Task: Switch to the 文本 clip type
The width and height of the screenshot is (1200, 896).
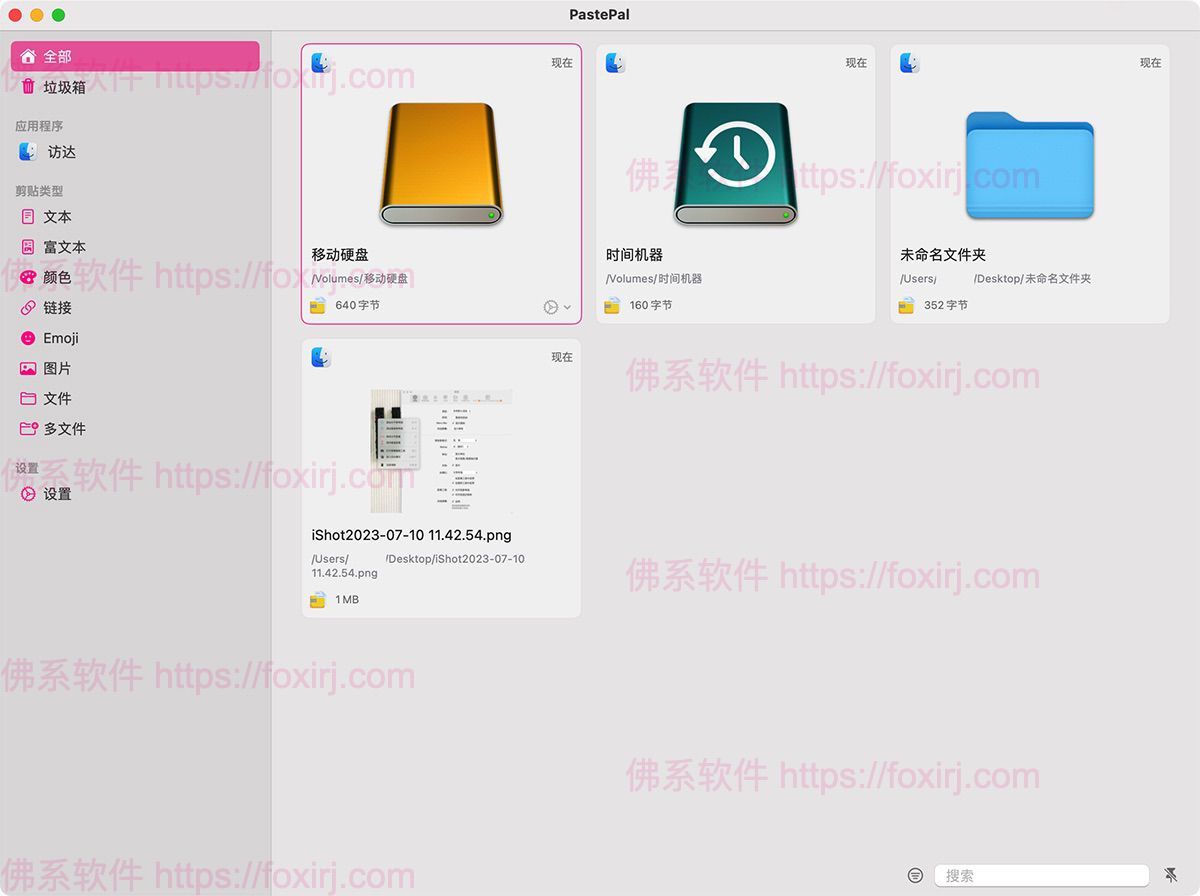Action: pos(57,217)
